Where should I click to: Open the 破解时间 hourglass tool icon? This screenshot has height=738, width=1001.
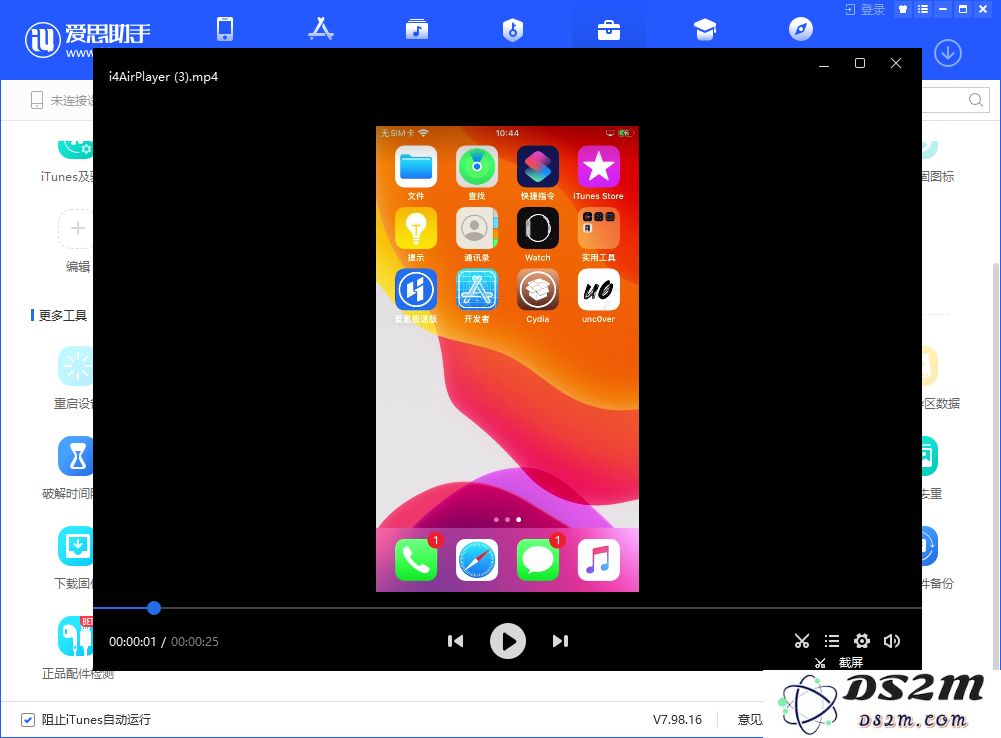(75, 456)
